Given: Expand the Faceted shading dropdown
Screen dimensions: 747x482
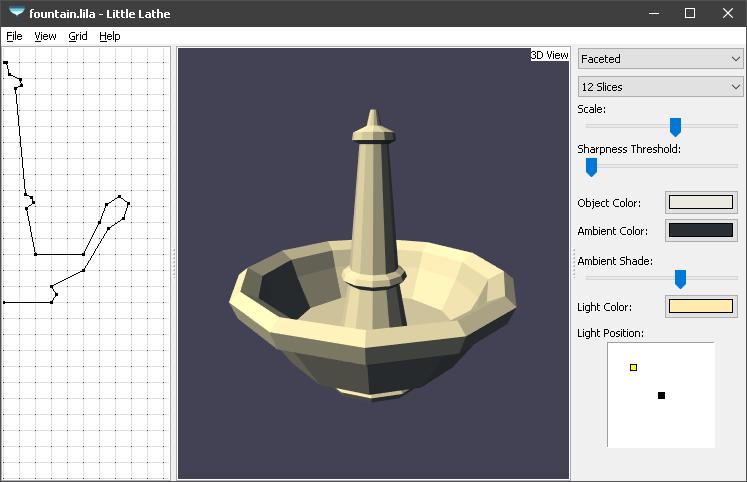Looking at the screenshot, I should pyautogui.click(x=660, y=59).
